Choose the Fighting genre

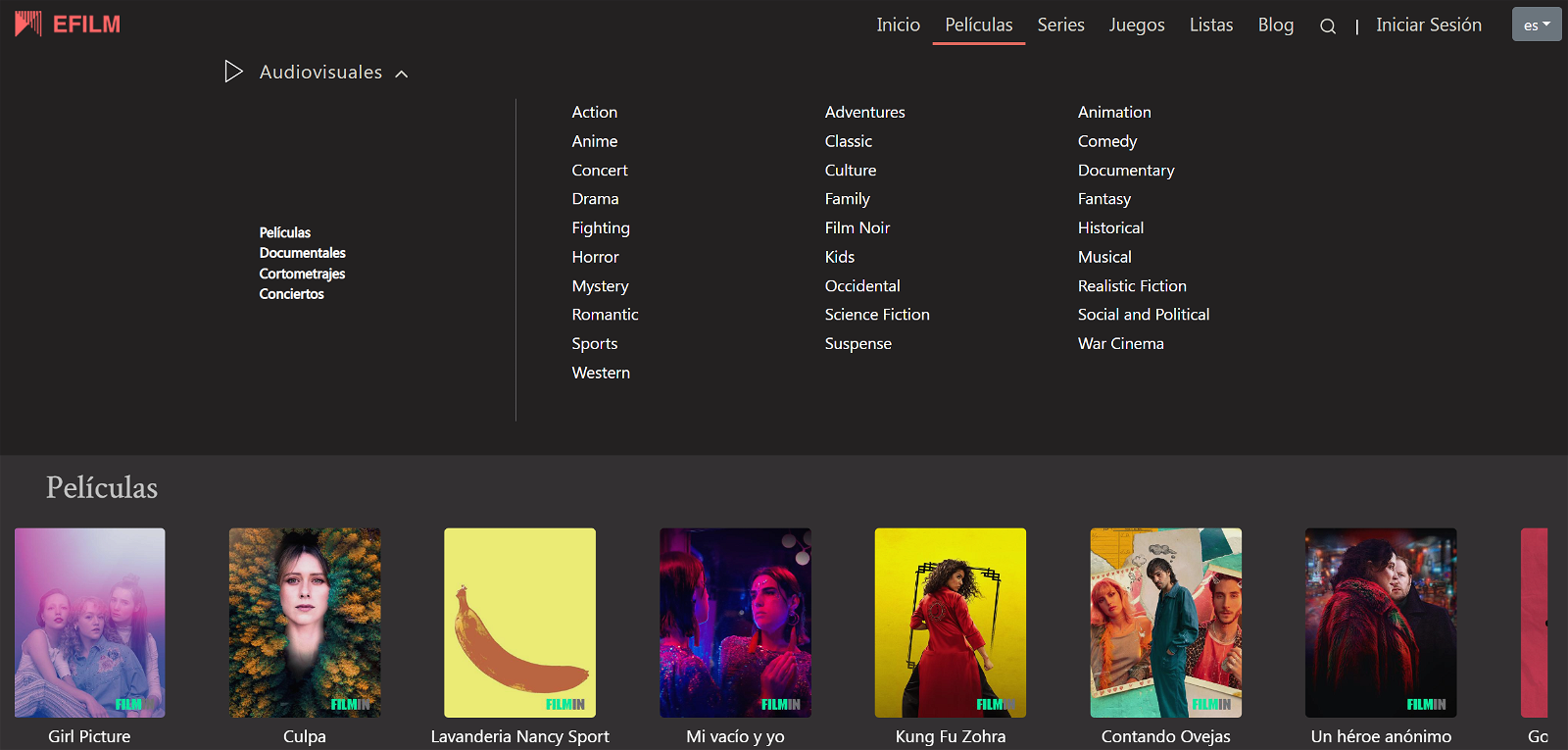pos(601,227)
